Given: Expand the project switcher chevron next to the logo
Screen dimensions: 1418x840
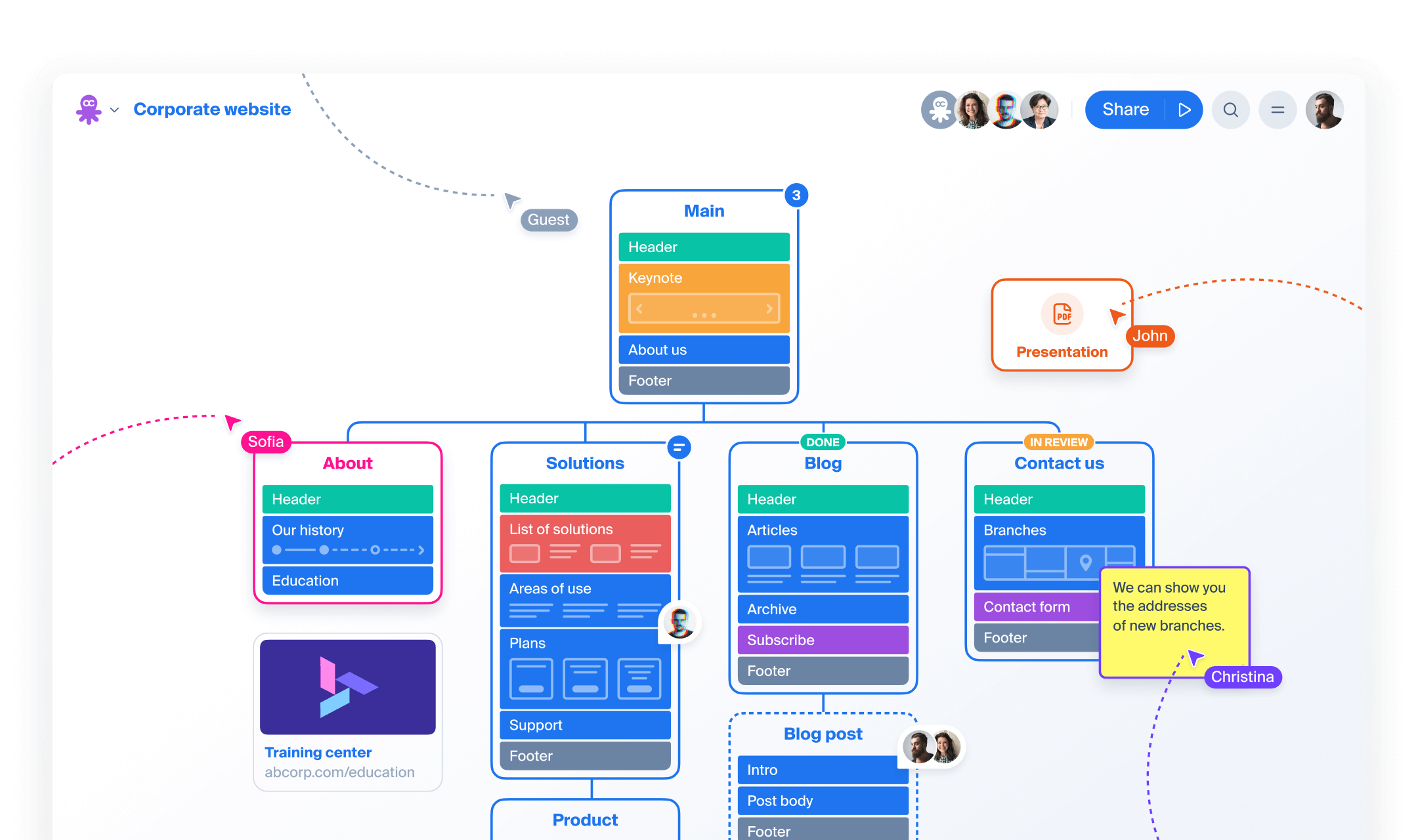Looking at the screenshot, I should 116,110.
